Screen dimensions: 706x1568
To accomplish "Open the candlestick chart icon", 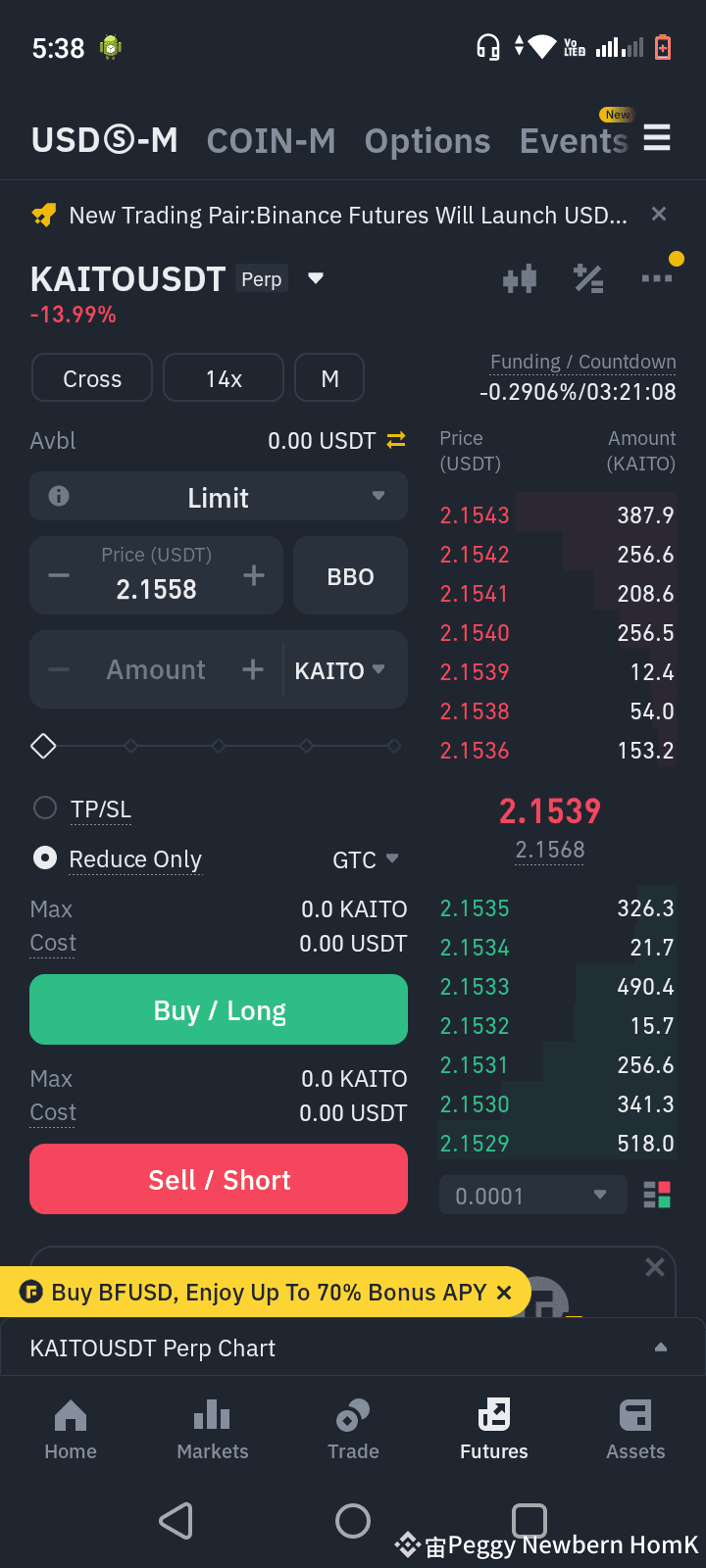I will tap(520, 279).
